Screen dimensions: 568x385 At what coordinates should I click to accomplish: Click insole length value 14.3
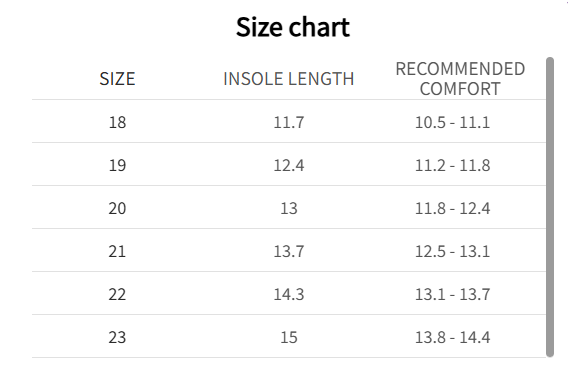pyautogui.click(x=289, y=294)
